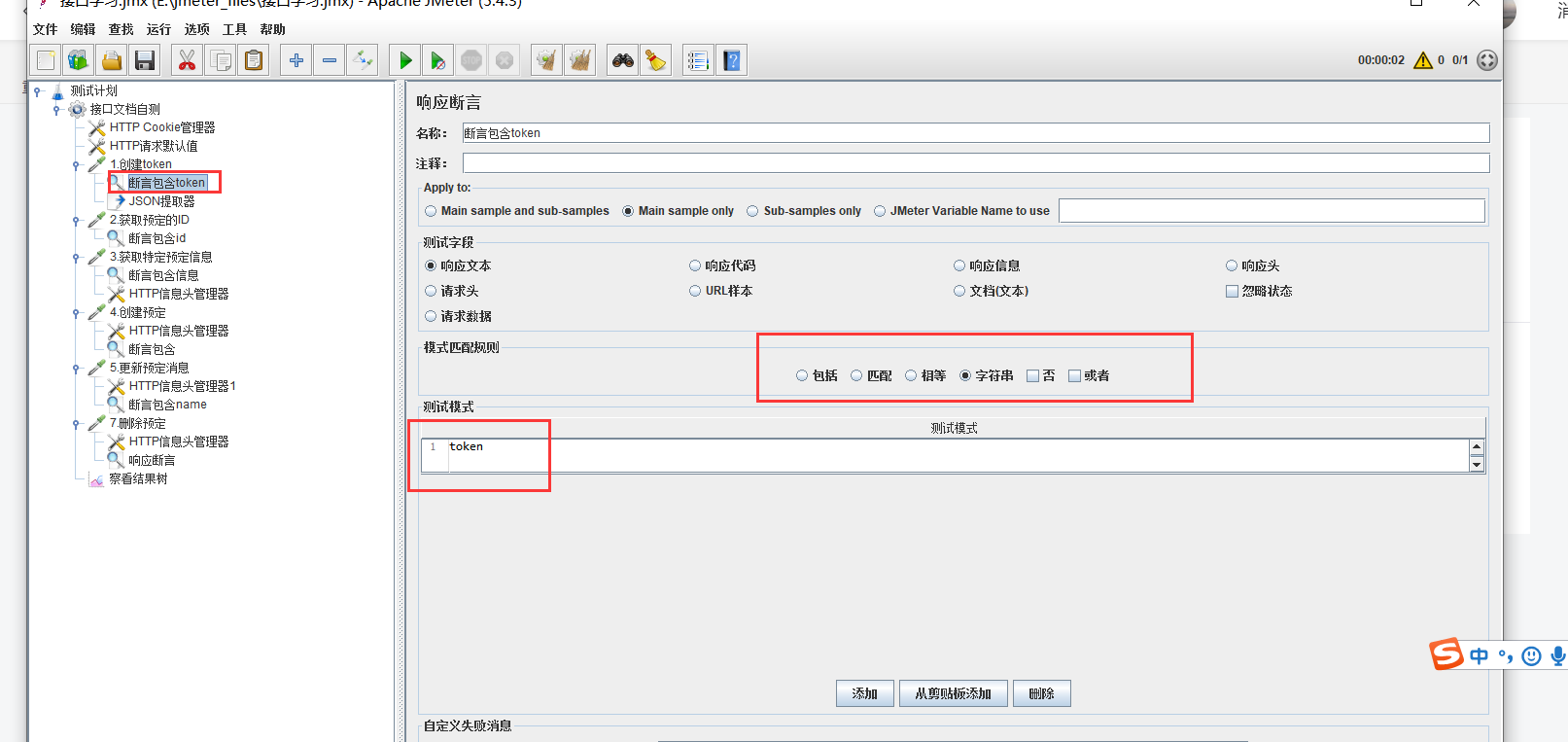Click the Reset search brush icon
The image size is (1568, 742).
click(x=656, y=60)
